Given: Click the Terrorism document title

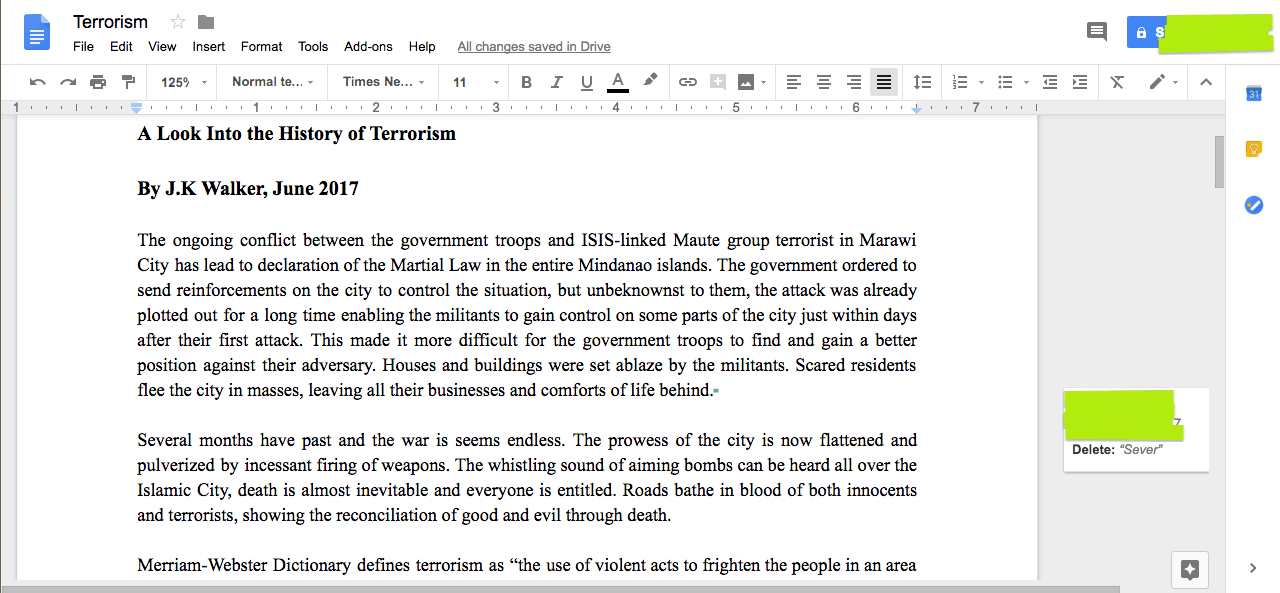Looking at the screenshot, I should click(x=110, y=22).
